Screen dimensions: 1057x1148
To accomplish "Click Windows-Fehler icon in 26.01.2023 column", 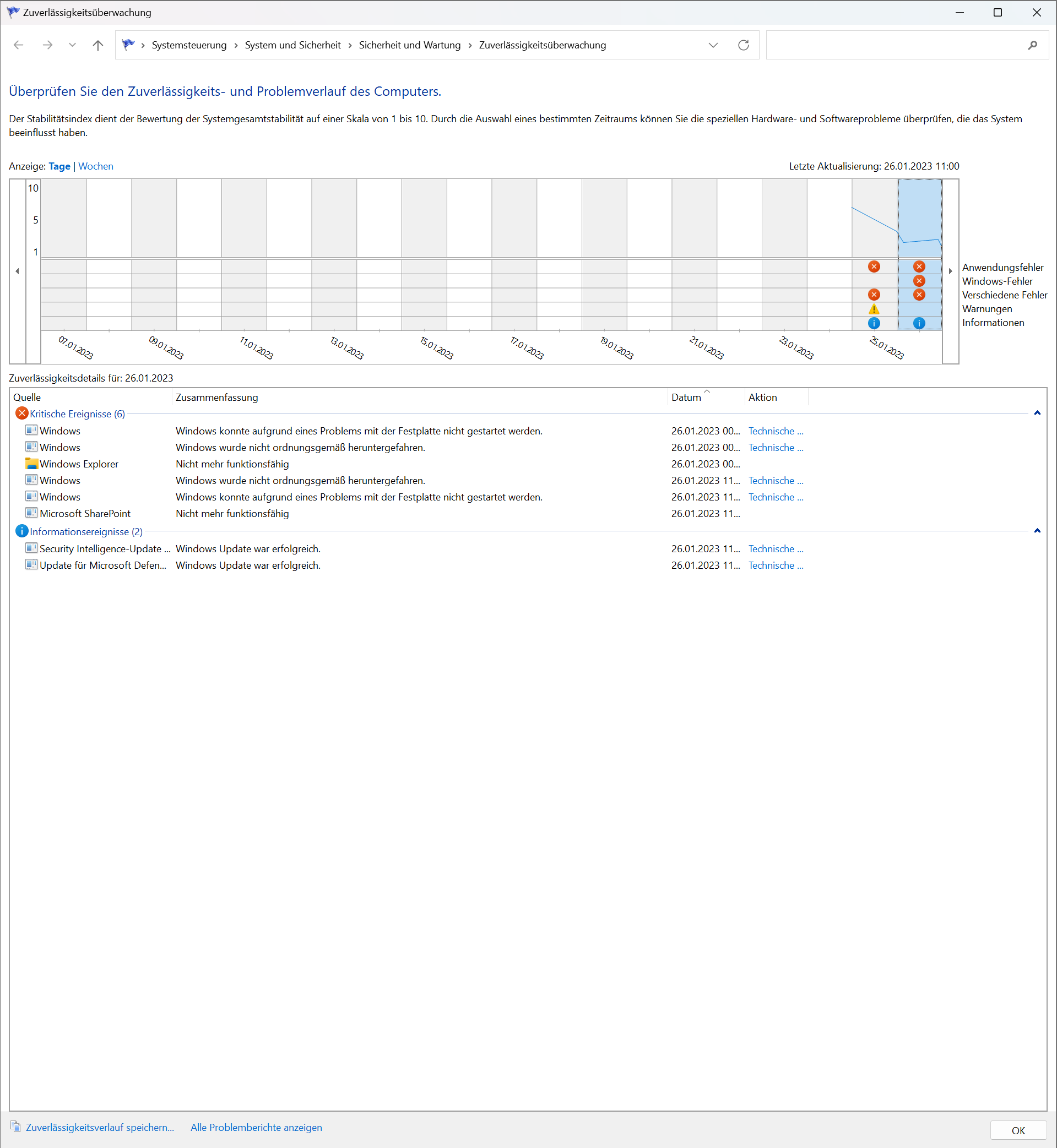I will click(919, 281).
